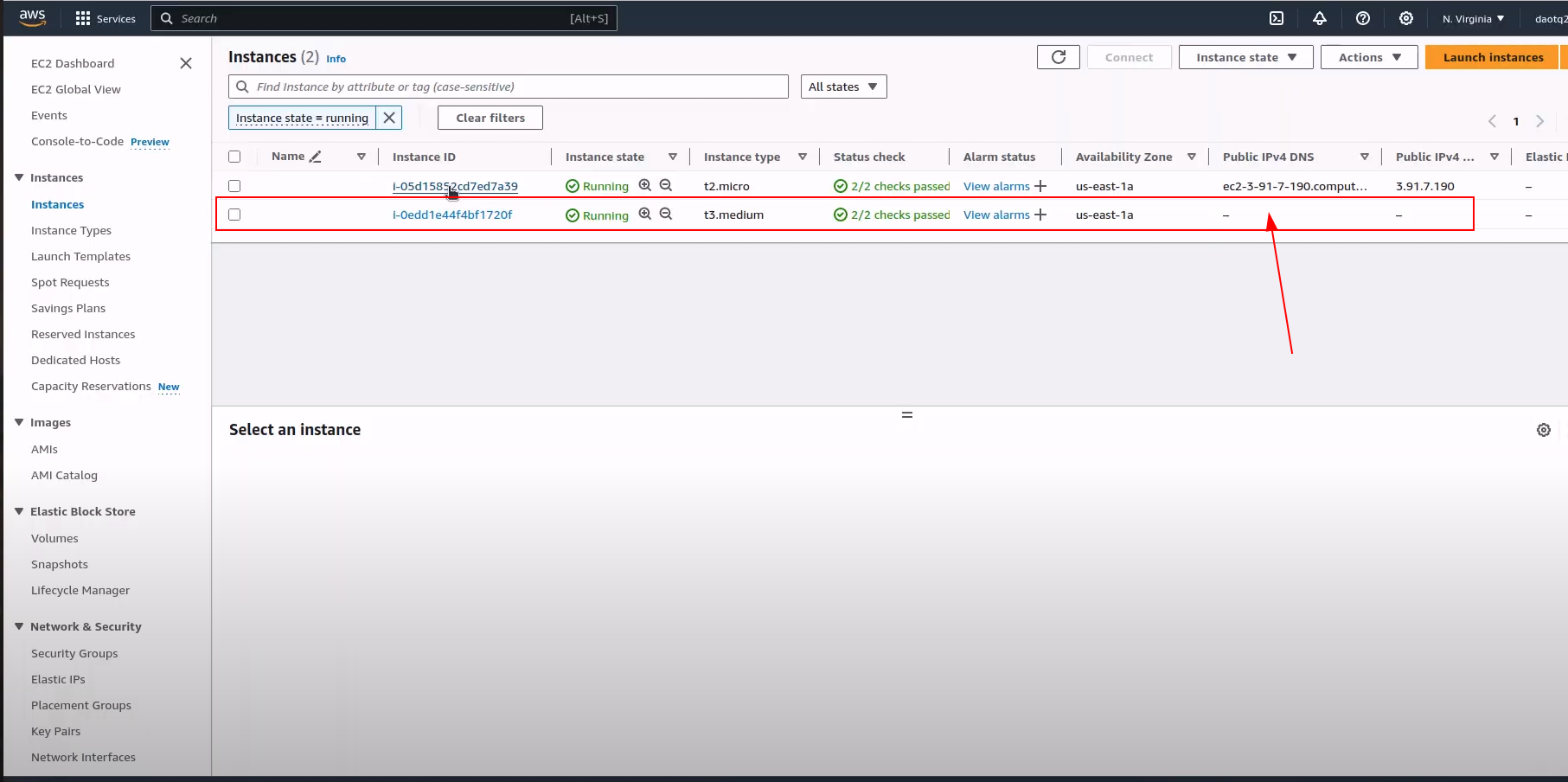Viewport: 1568px width, 782px height.
Task: Collapse the Instances sidebar section
Action: point(19,177)
